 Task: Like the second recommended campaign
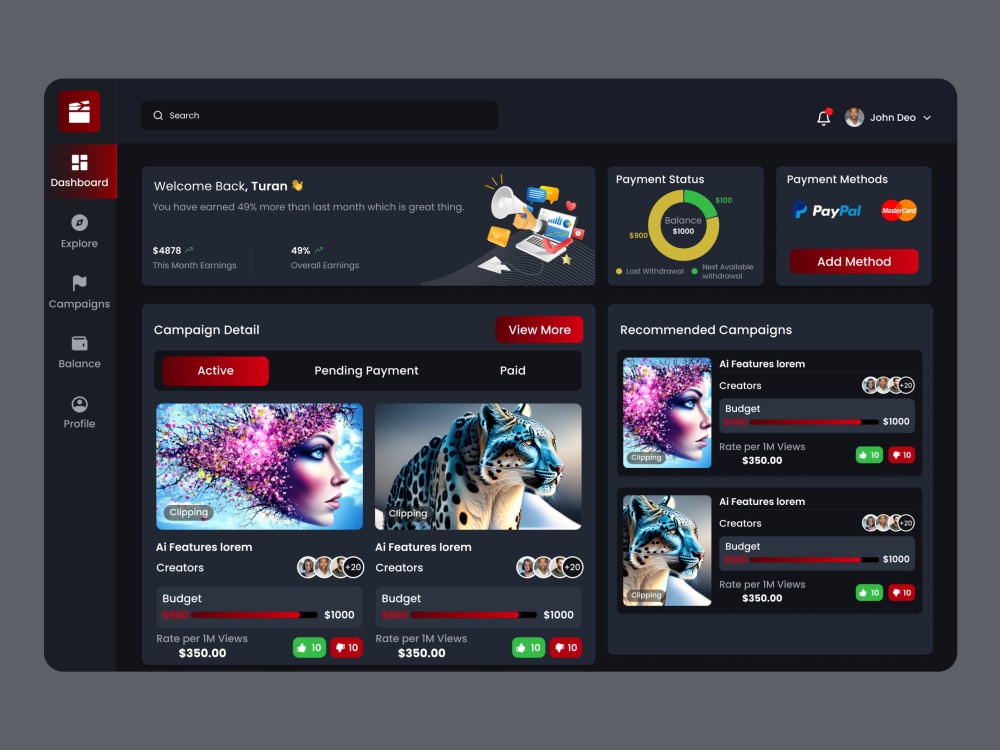pos(869,592)
